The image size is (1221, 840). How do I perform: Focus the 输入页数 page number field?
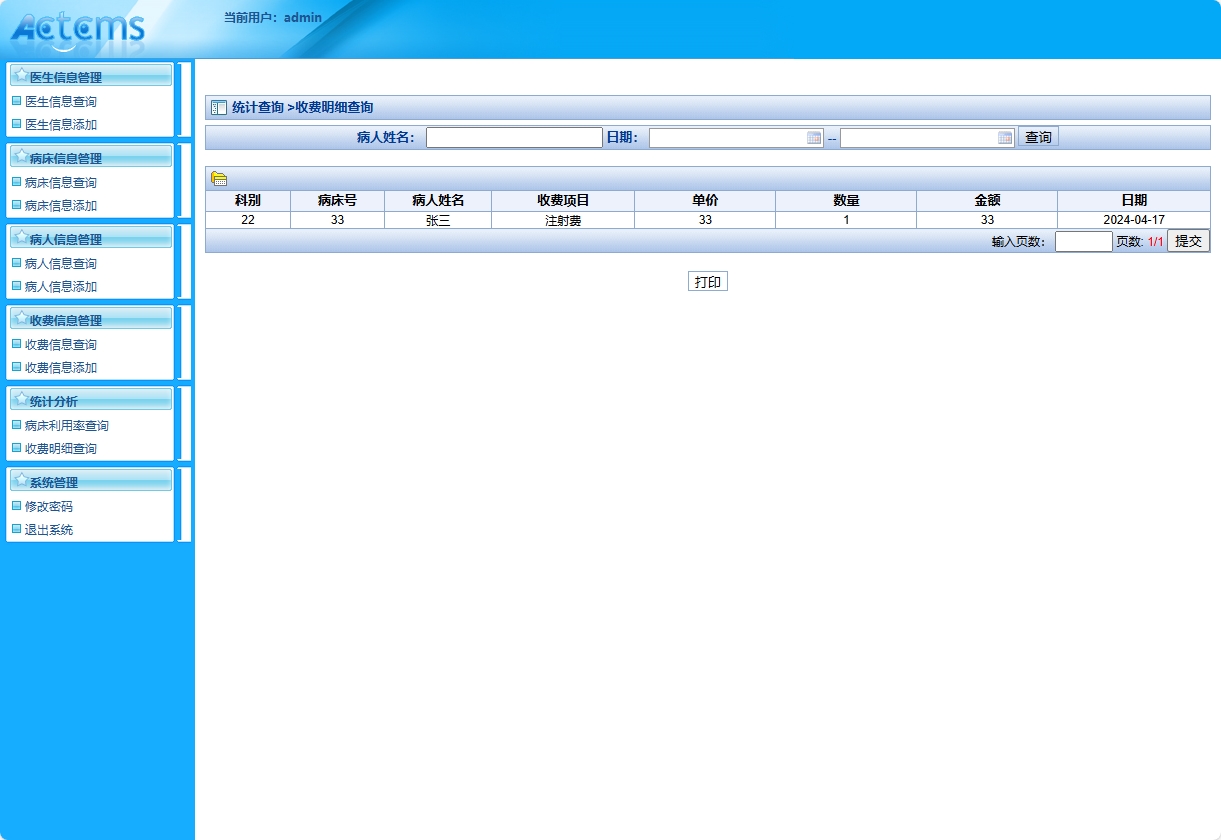[1084, 241]
